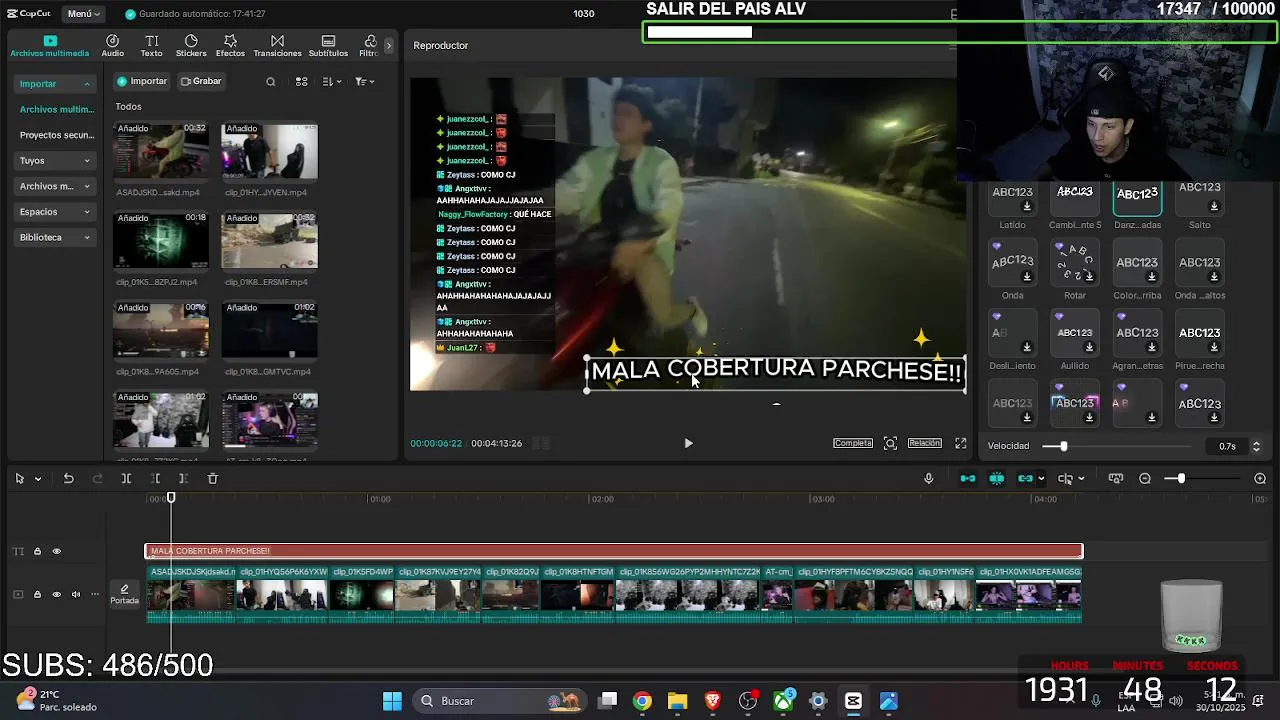
Task: Select the clip_01HY...JYVEN.mp4 thumbnail
Action: [269, 152]
